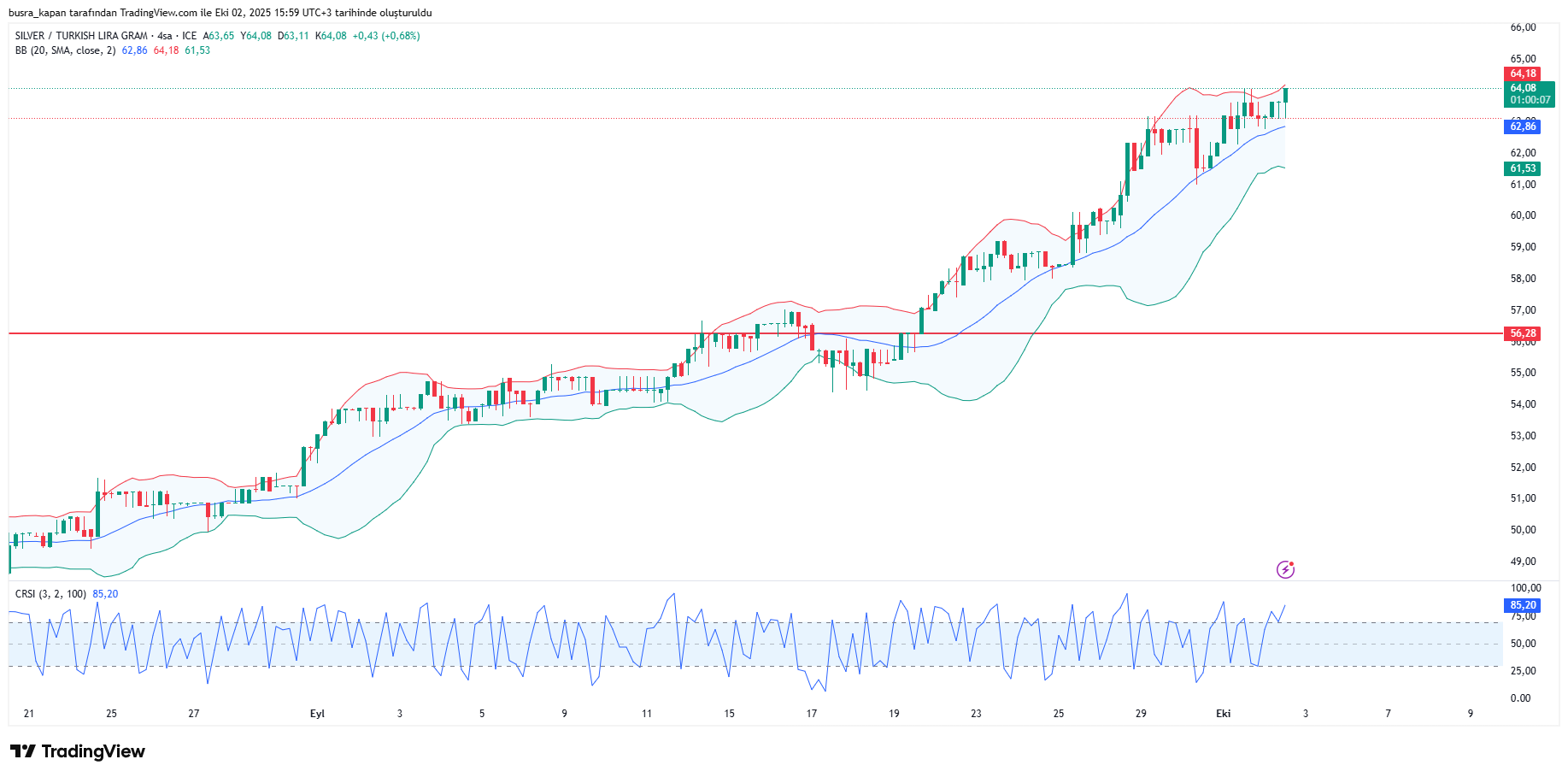Viewport: 1568px width, 777px height.
Task: Click the green 64,08 countdown price tag
Action: 1528,94
